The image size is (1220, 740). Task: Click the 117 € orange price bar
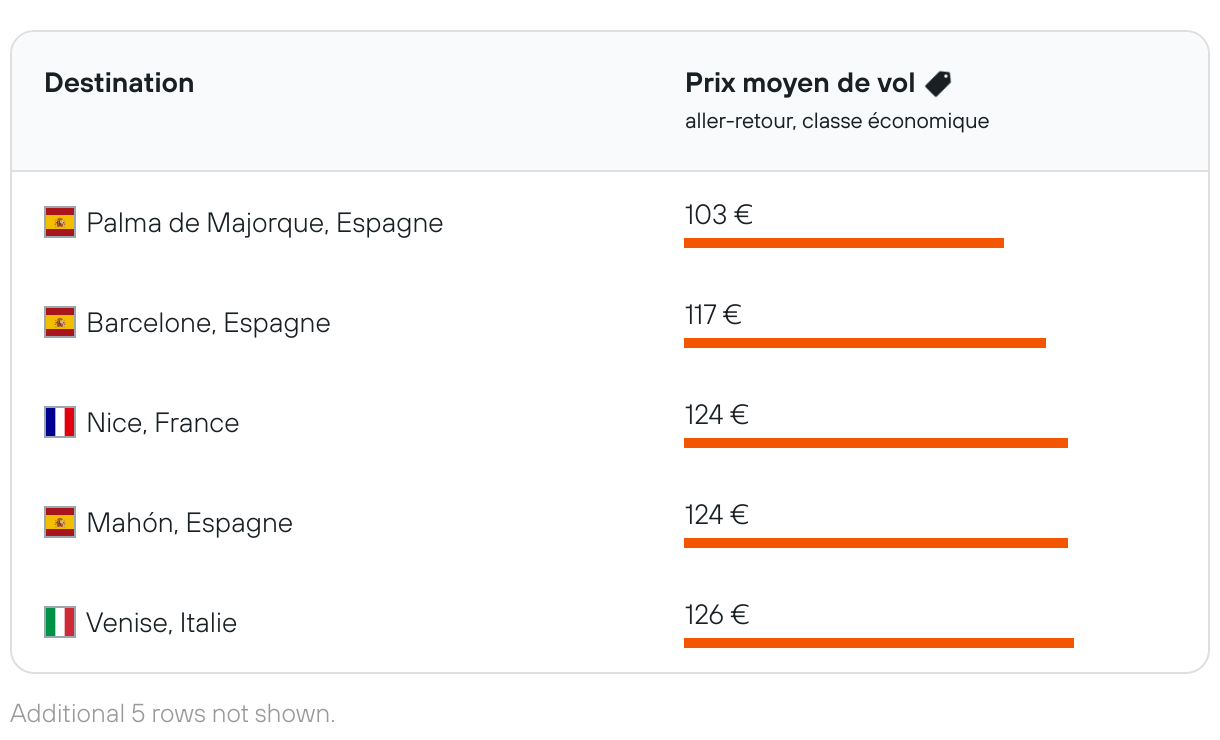click(864, 343)
